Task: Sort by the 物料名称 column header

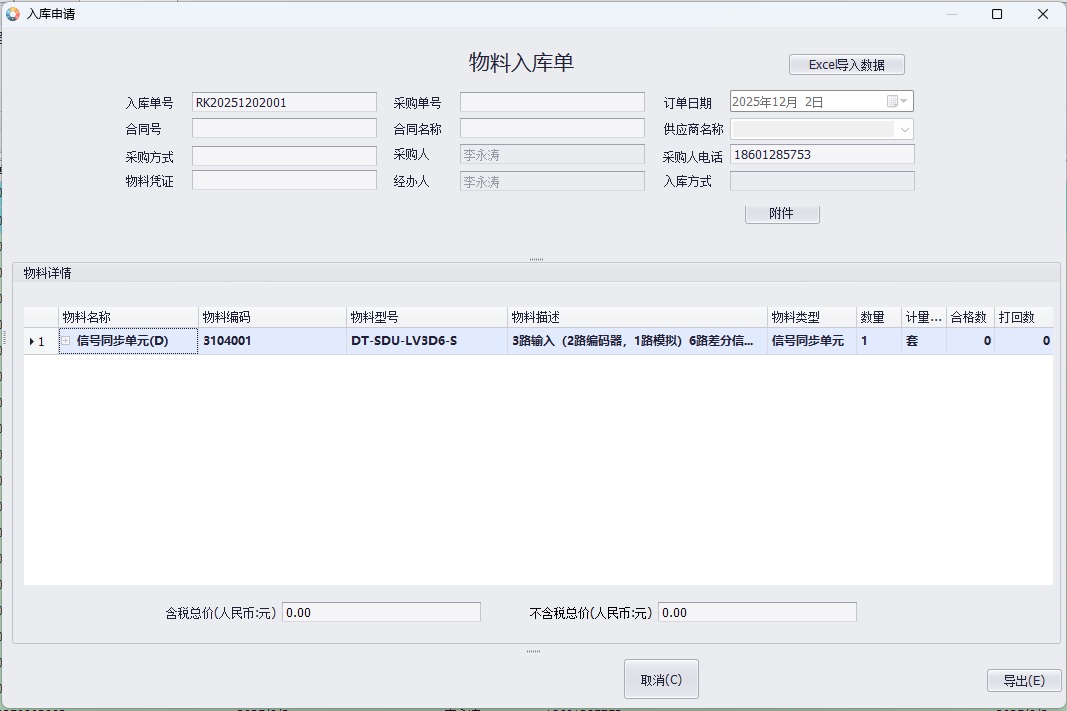Action: coord(128,317)
